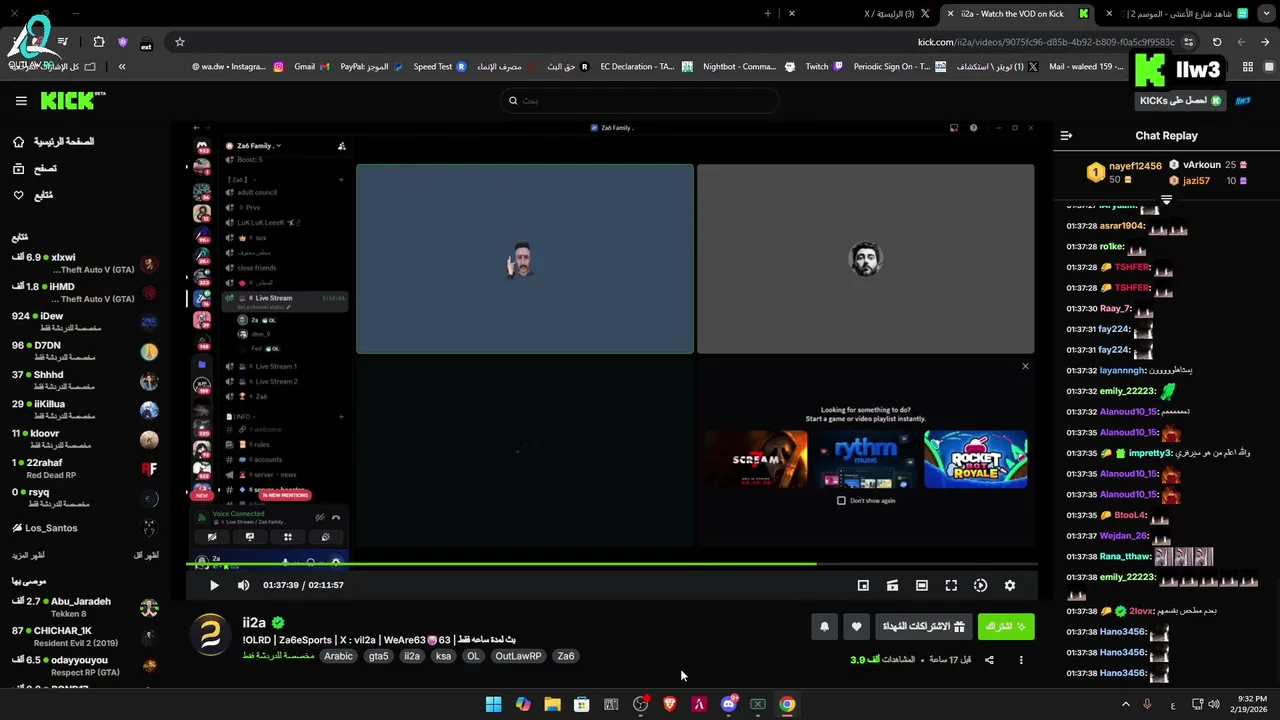The width and height of the screenshot is (1280, 720).
Task: Mute the video player volume
Action: tap(243, 585)
